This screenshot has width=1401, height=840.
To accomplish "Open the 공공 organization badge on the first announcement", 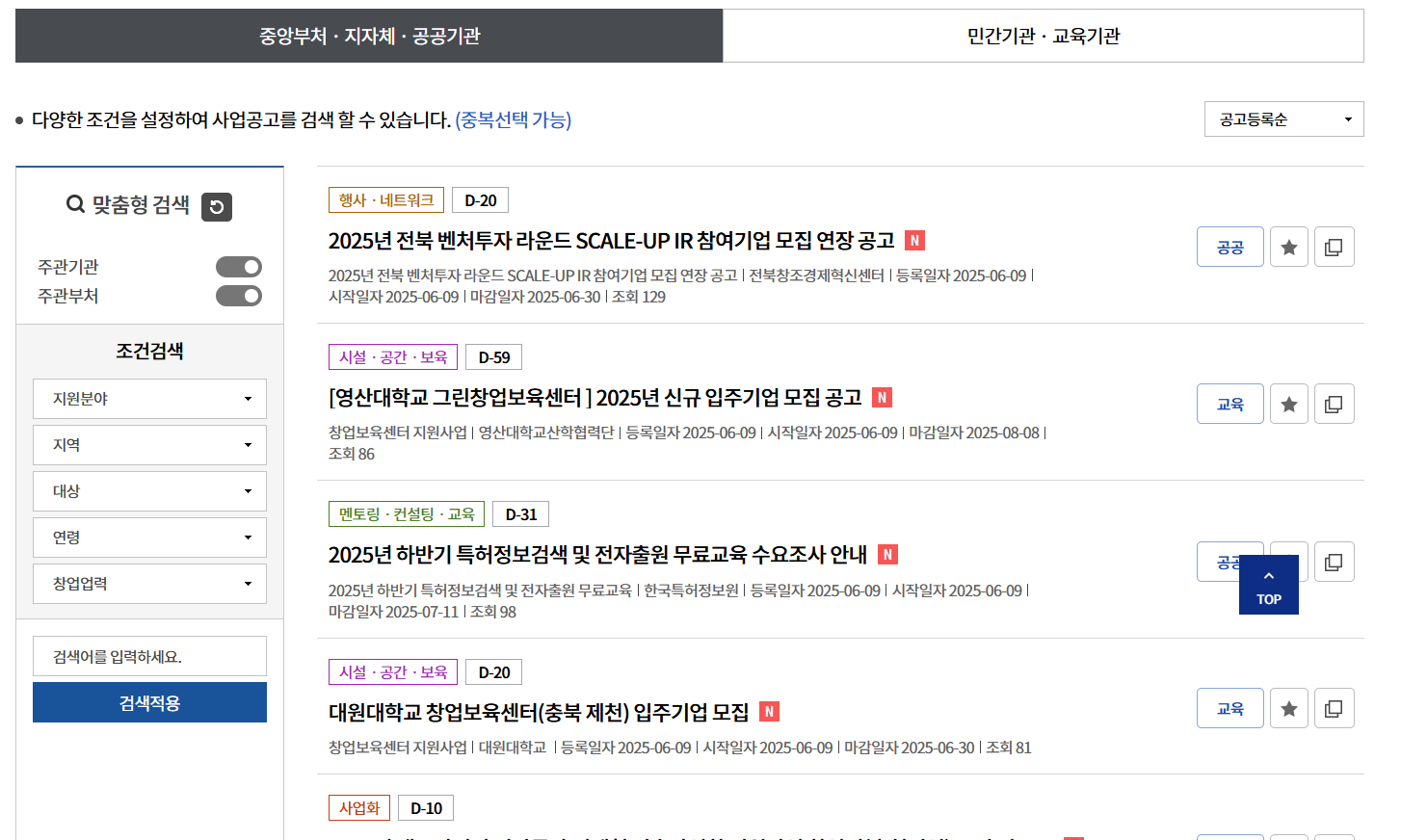I will coord(1229,247).
